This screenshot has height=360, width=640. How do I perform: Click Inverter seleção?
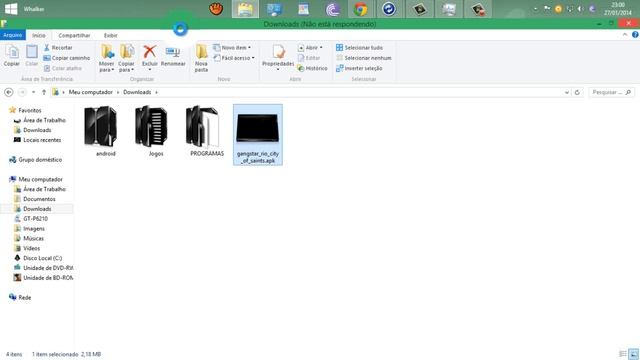[359, 68]
